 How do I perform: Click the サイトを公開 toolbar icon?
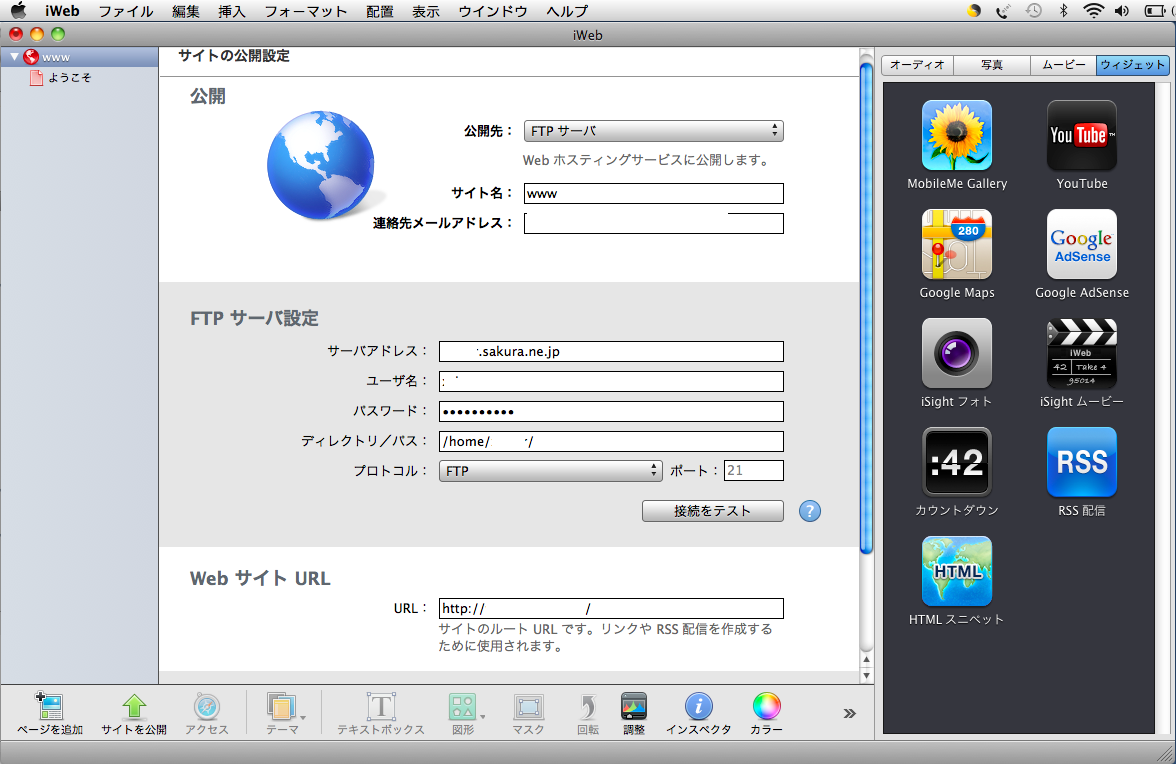pyautogui.click(x=133, y=708)
